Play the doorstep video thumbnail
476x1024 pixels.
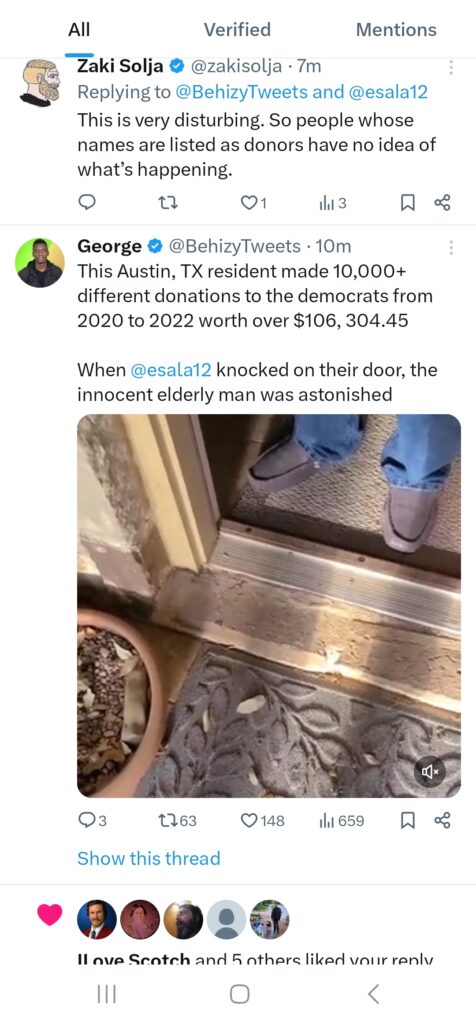pos(269,605)
